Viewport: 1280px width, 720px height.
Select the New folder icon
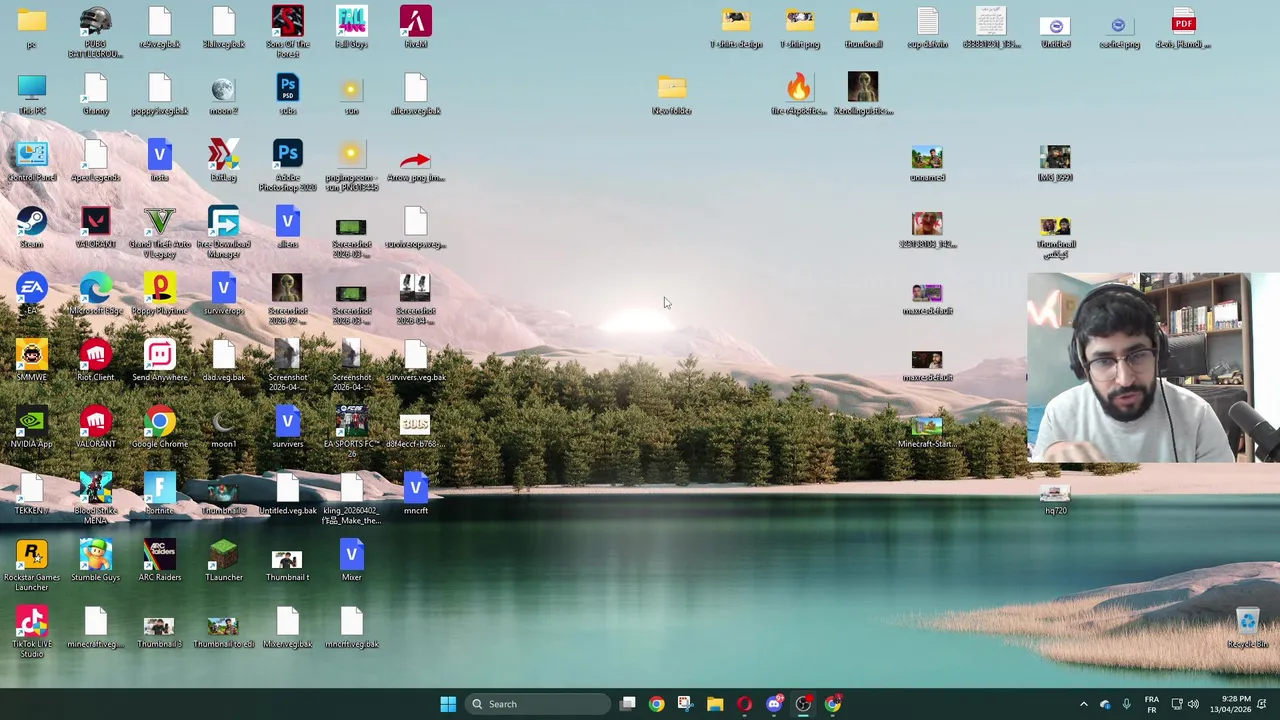pyautogui.click(x=671, y=94)
